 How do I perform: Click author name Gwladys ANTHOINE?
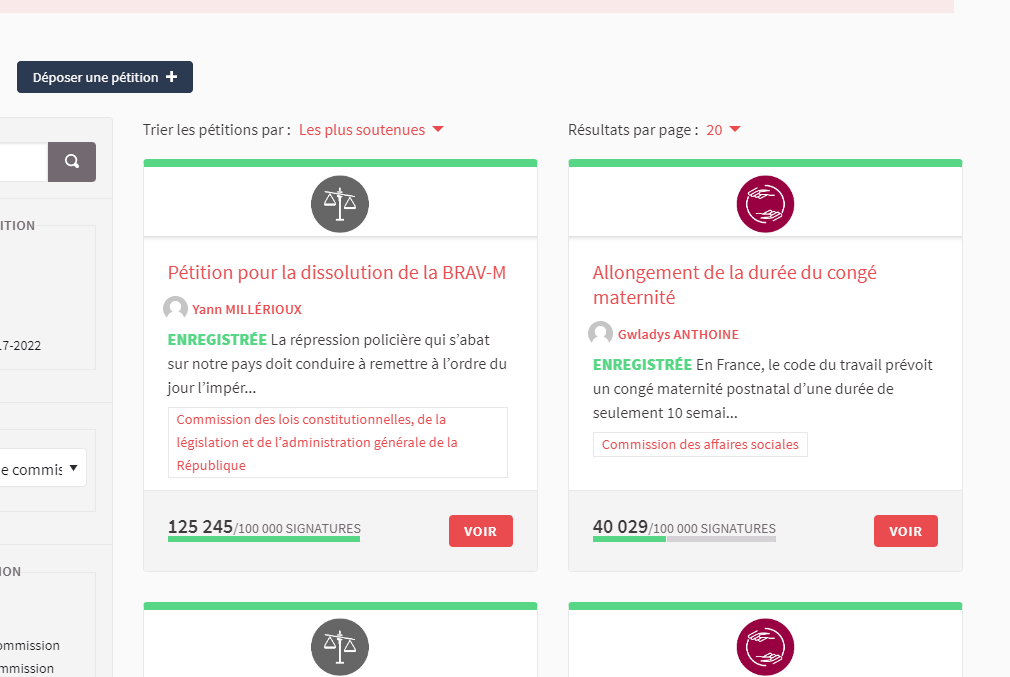coord(678,334)
